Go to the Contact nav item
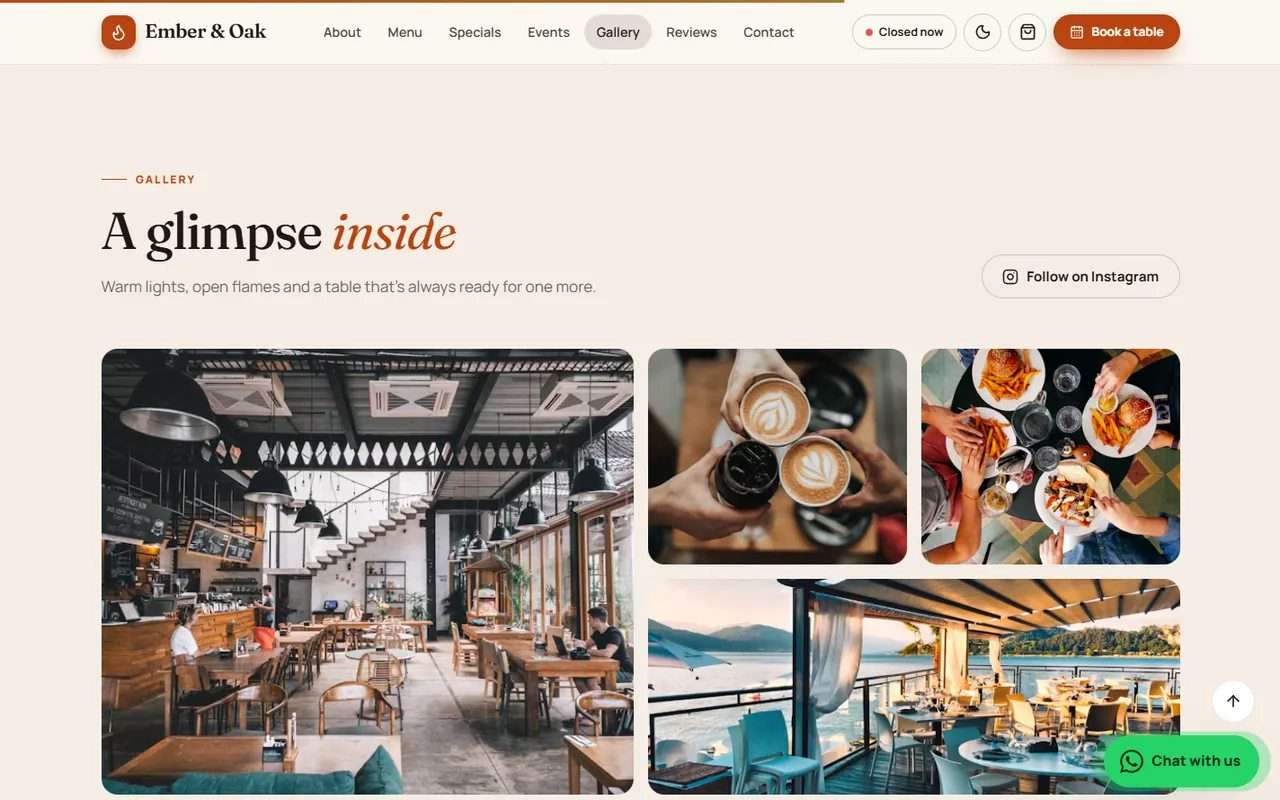This screenshot has height=800, width=1280. 769,32
